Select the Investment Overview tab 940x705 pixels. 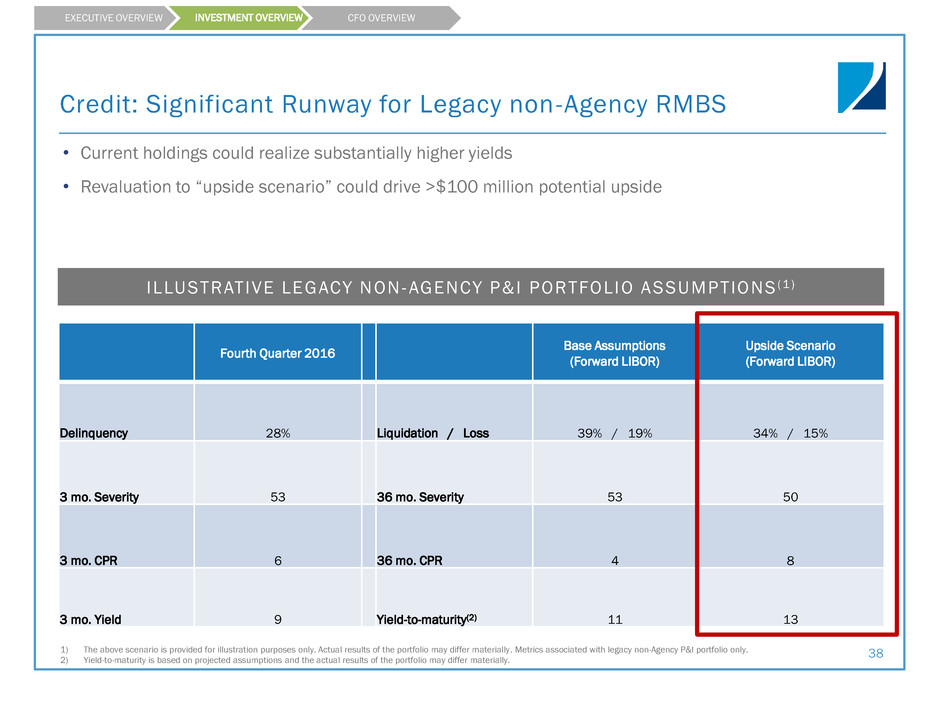coord(237,17)
